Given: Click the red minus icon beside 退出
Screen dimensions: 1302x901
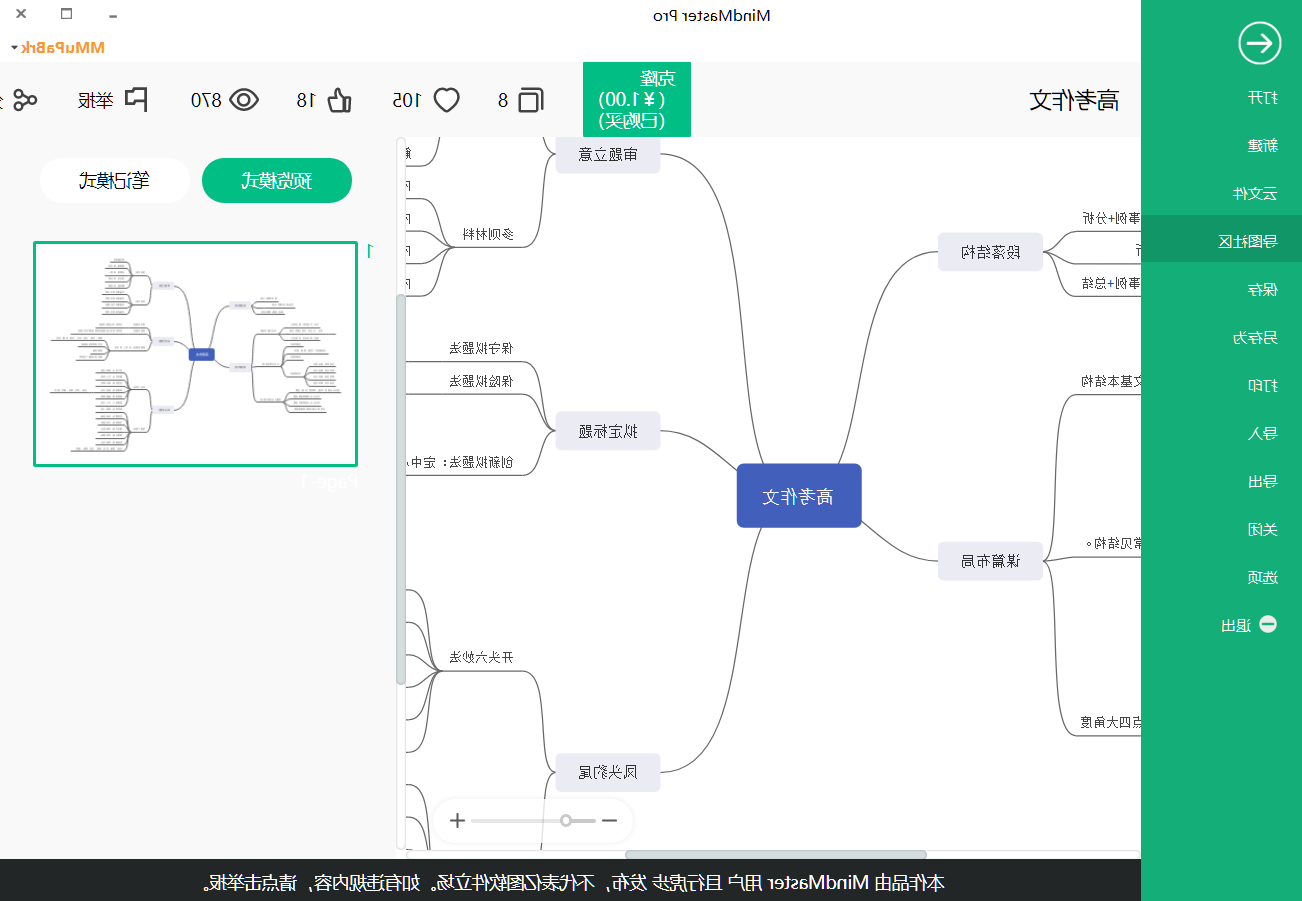Looking at the screenshot, I should [x=1268, y=624].
